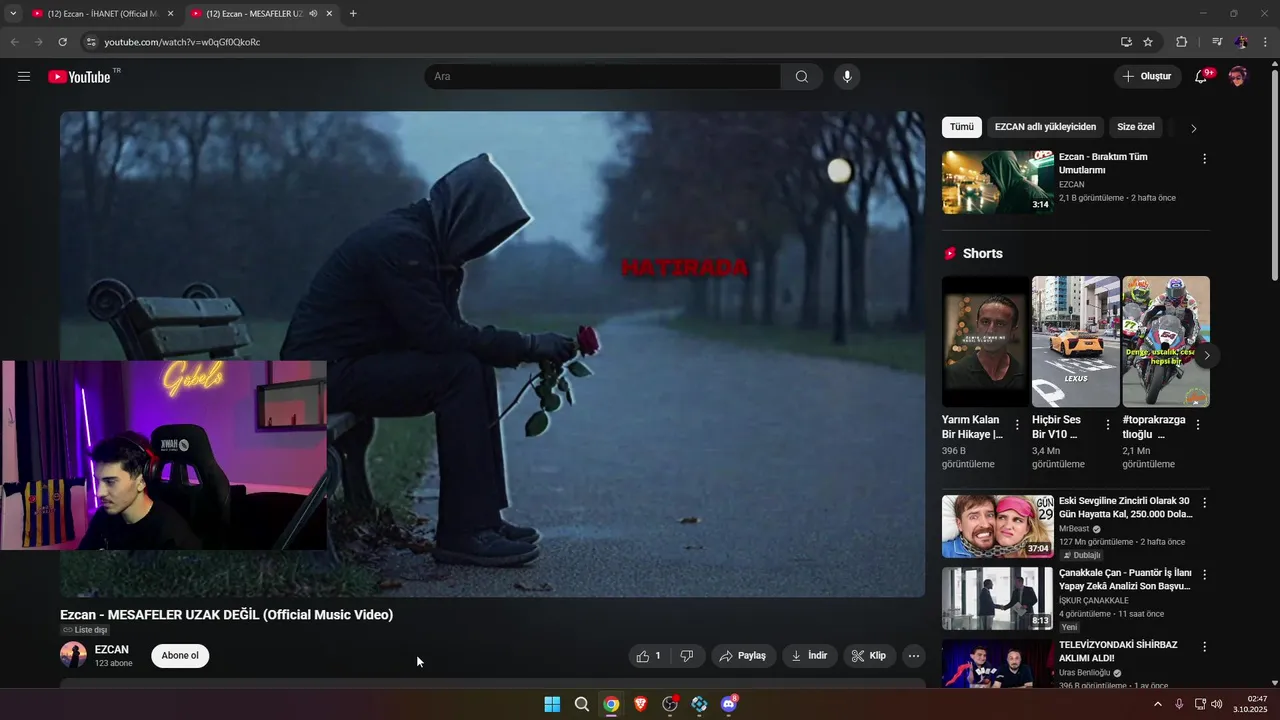Select the Size özel chip
The height and width of the screenshot is (720, 1280).
coord(1136,127)
